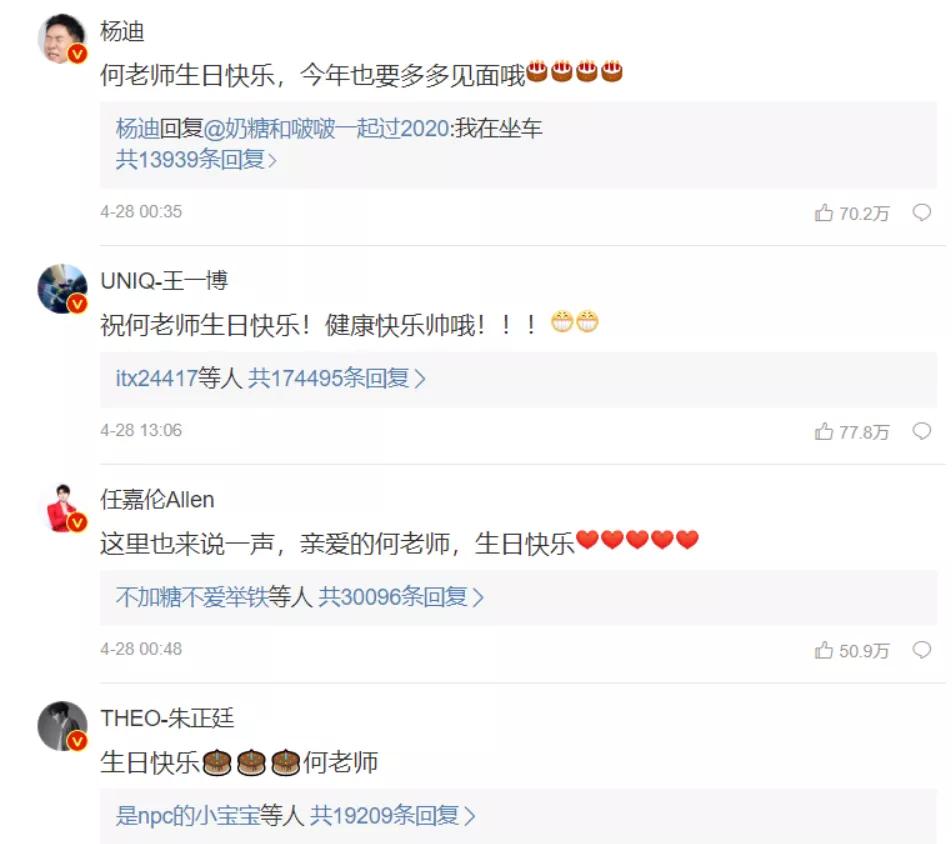This screenshot has width=952, height=844.
Task: Reply to 杨迪's comment via bubble icon
Action: (922, 213)
